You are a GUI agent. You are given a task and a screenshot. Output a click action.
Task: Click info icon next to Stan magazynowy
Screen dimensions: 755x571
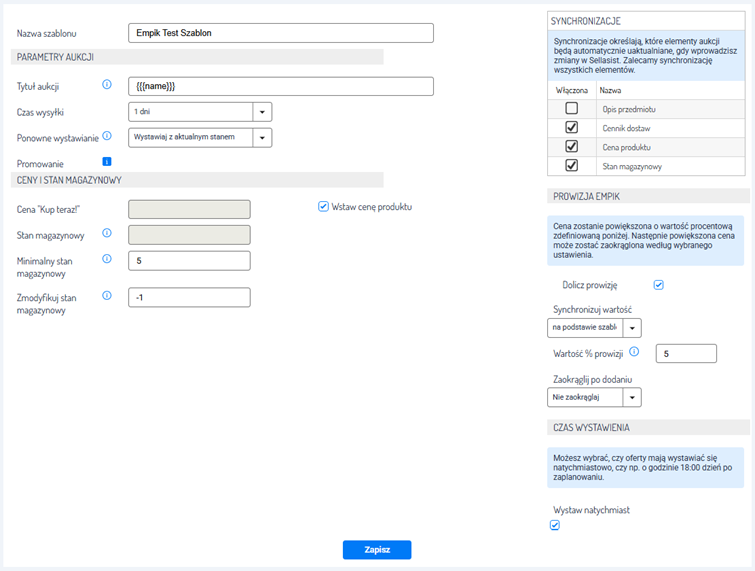[107, 234]
